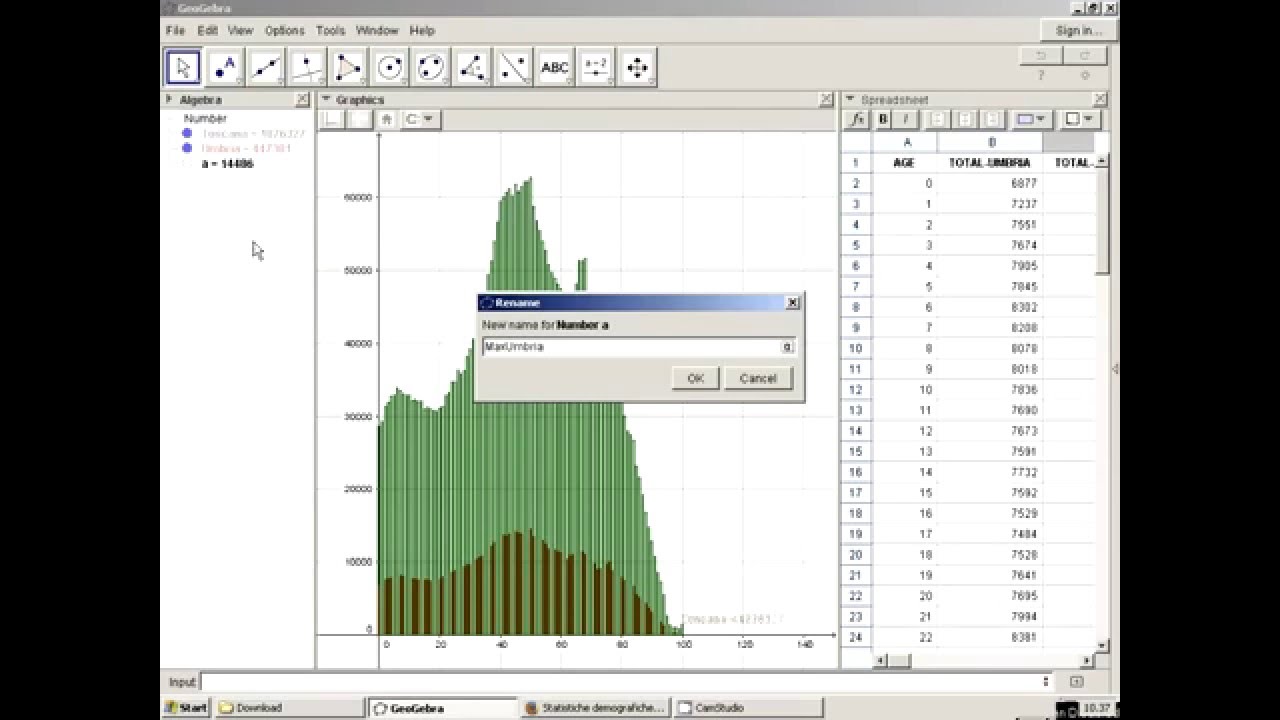Select the New Point tool
The image size is (1280, 720).
tap(225, 67)
